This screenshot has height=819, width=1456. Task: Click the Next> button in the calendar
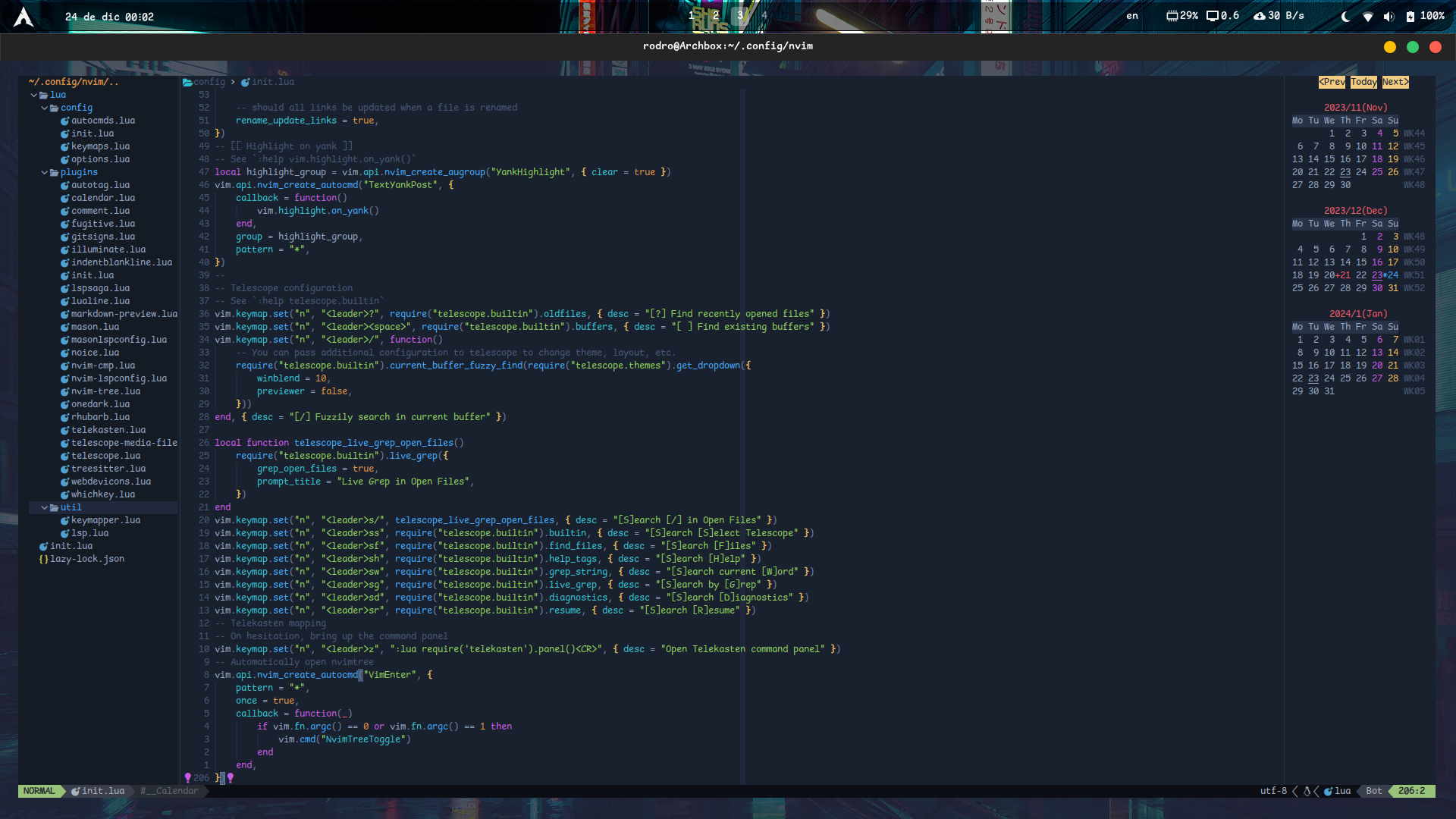[1395, 82]
